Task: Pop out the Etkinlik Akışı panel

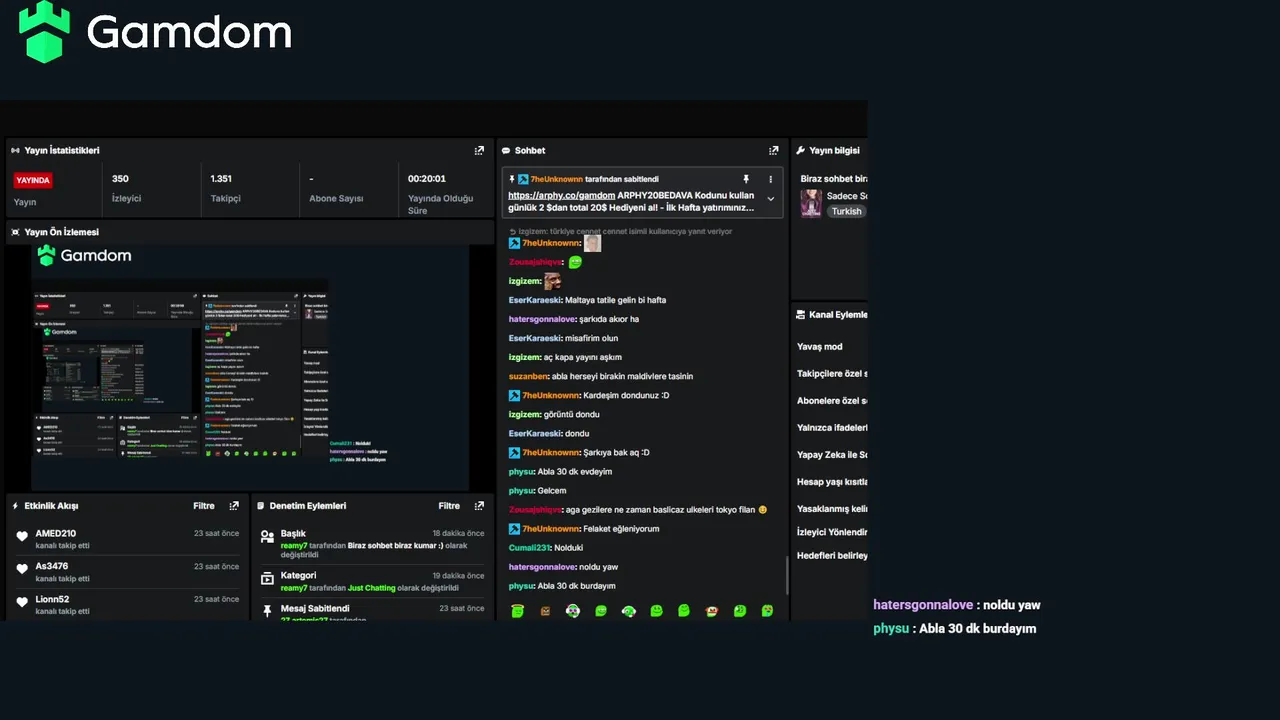Action: pyautogui.click(x=234, y=506)
